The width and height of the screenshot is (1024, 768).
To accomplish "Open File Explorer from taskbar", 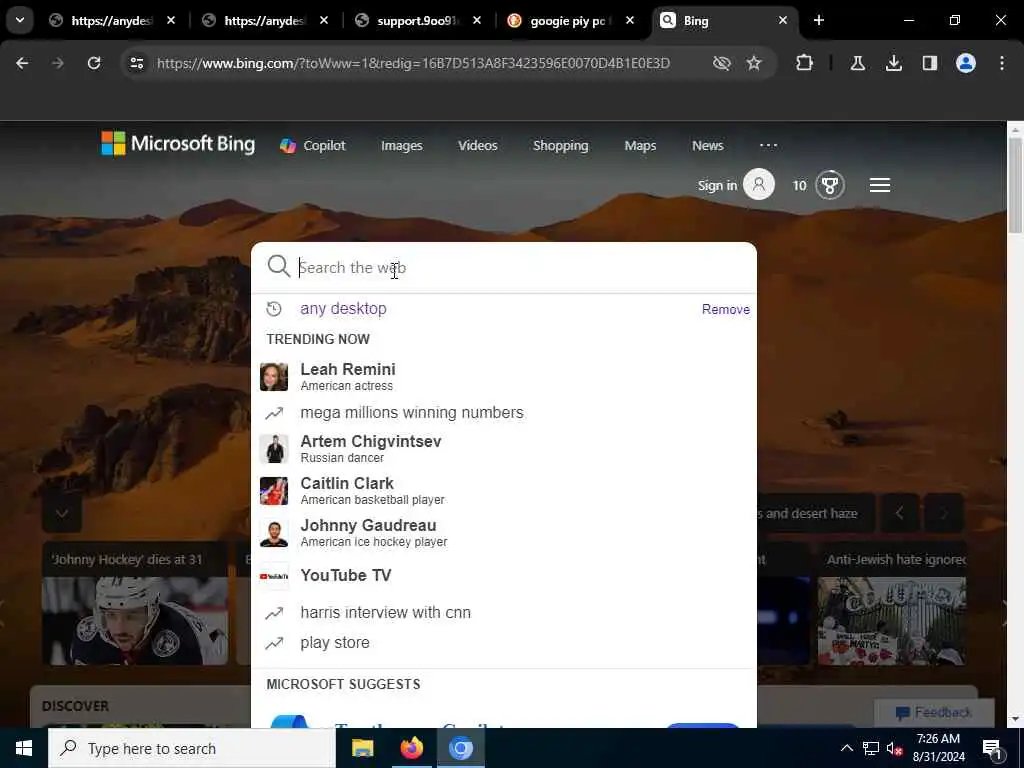I will point(362,748).
